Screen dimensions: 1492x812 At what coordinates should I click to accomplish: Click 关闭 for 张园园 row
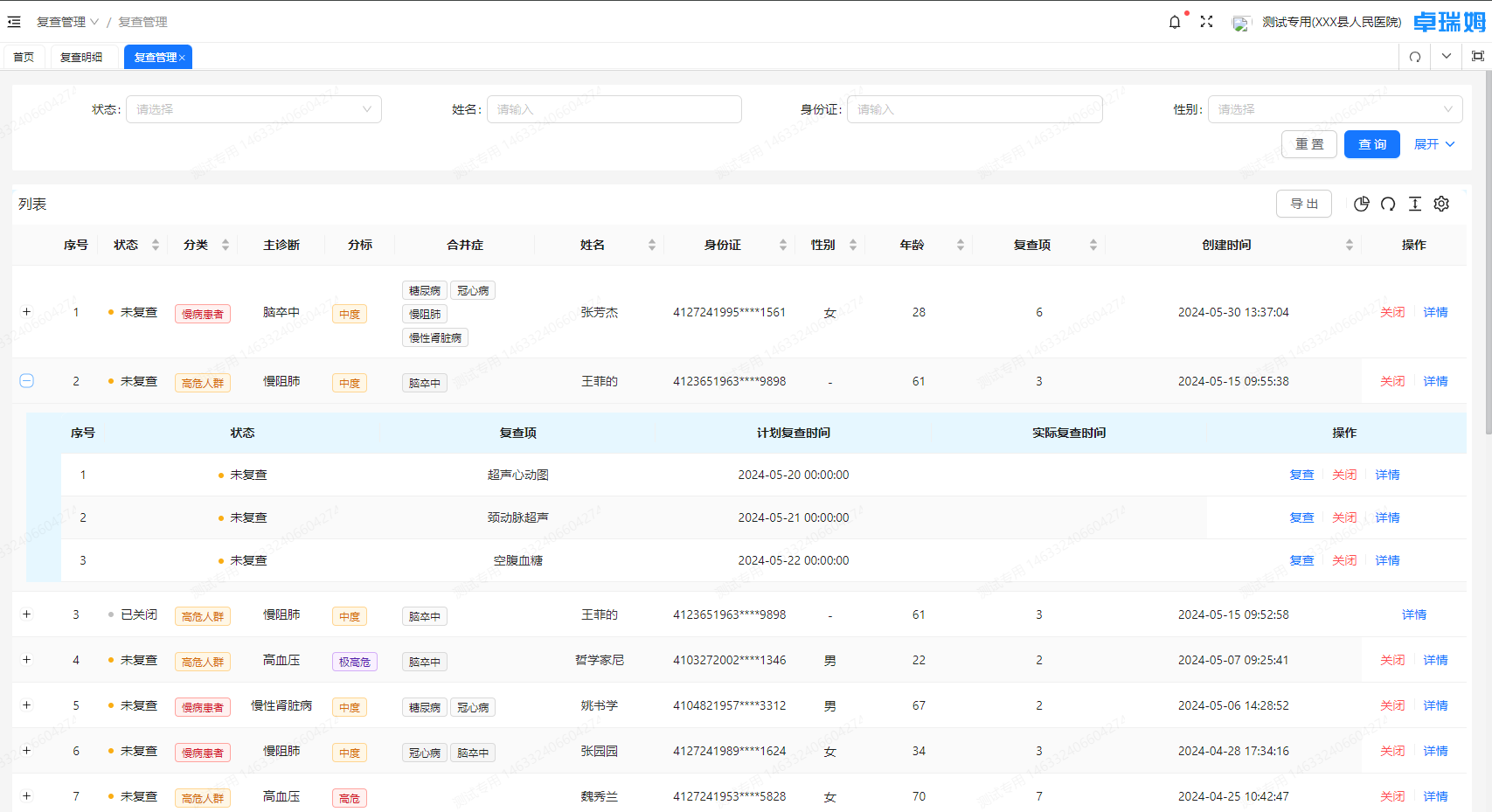click(1392, 751)
